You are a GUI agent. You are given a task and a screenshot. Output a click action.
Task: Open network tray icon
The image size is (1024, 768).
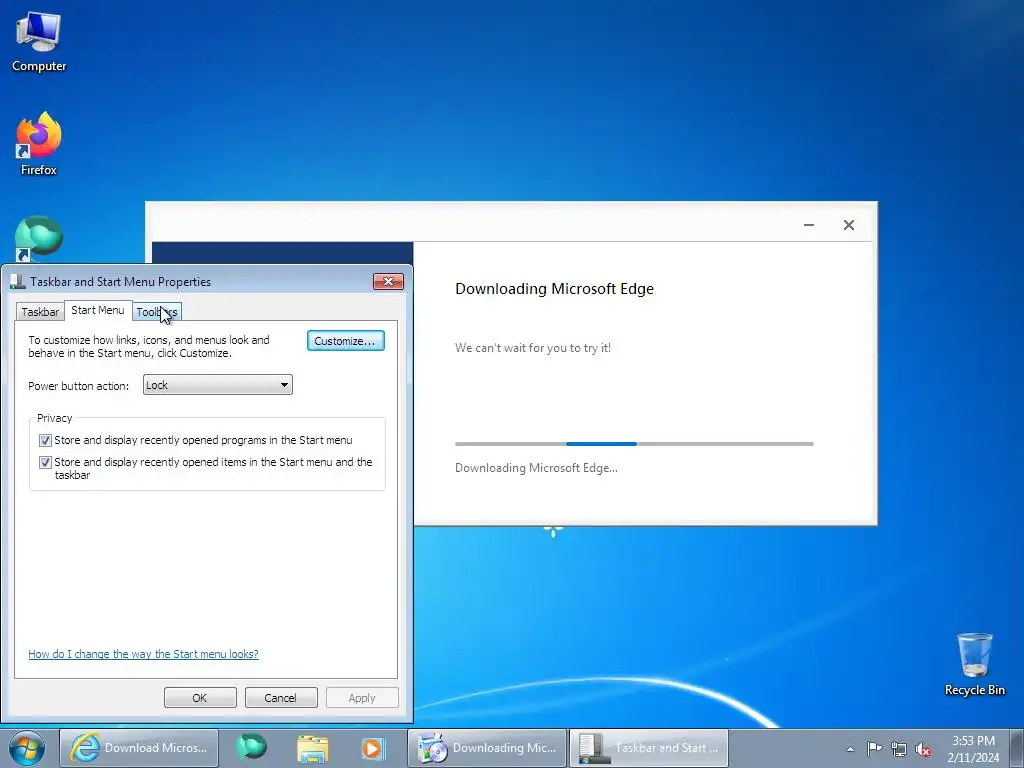click(899, 749)
